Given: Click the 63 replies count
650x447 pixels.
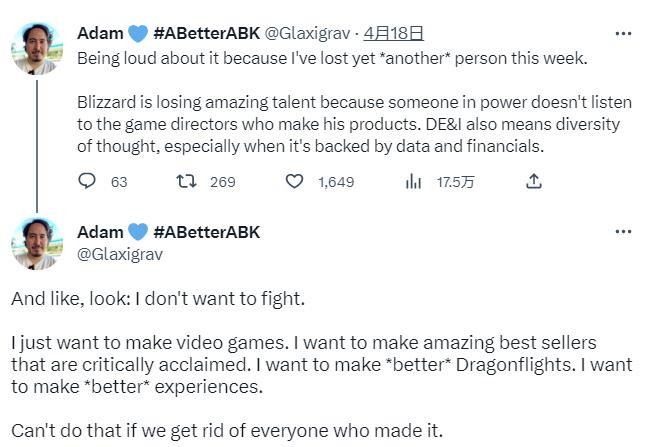Looking at the screenshot, I should click(x=119, y=182).
